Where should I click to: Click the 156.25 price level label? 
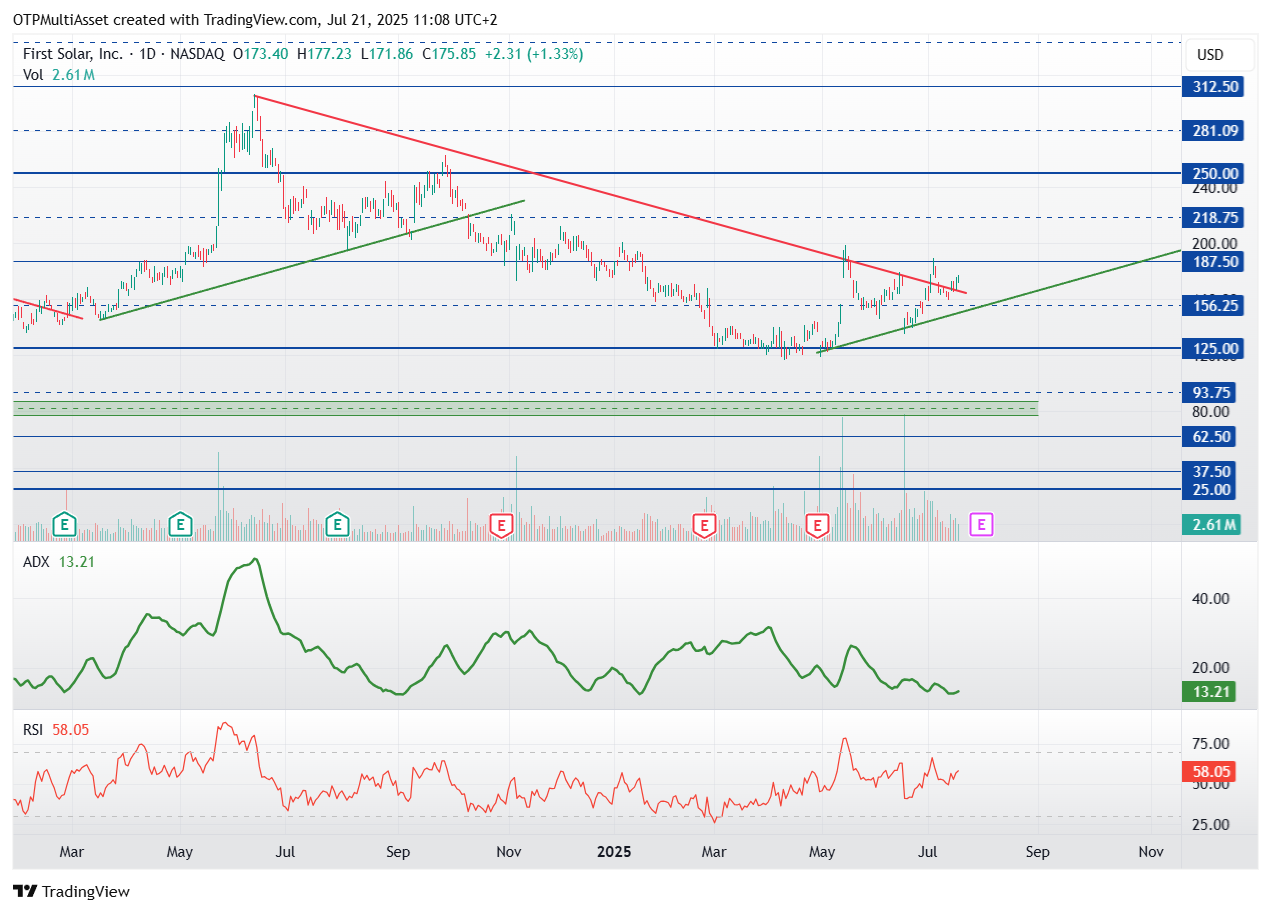point(1213,305)
